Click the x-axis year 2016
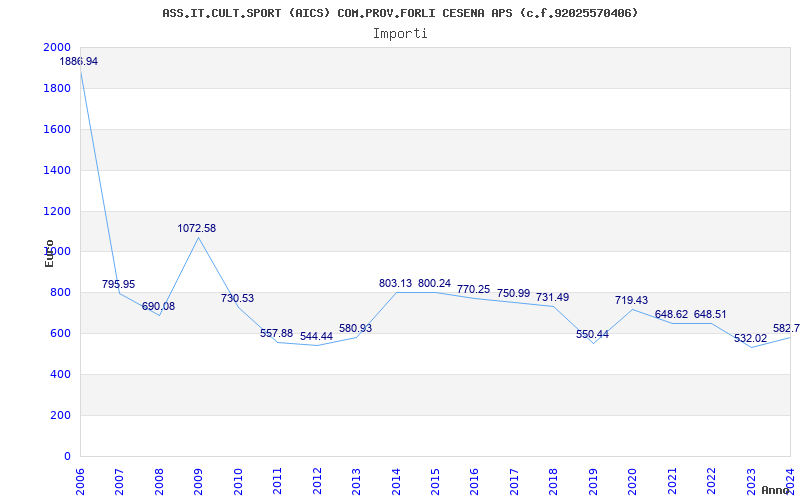800x500 pixels. click(475, 480)
